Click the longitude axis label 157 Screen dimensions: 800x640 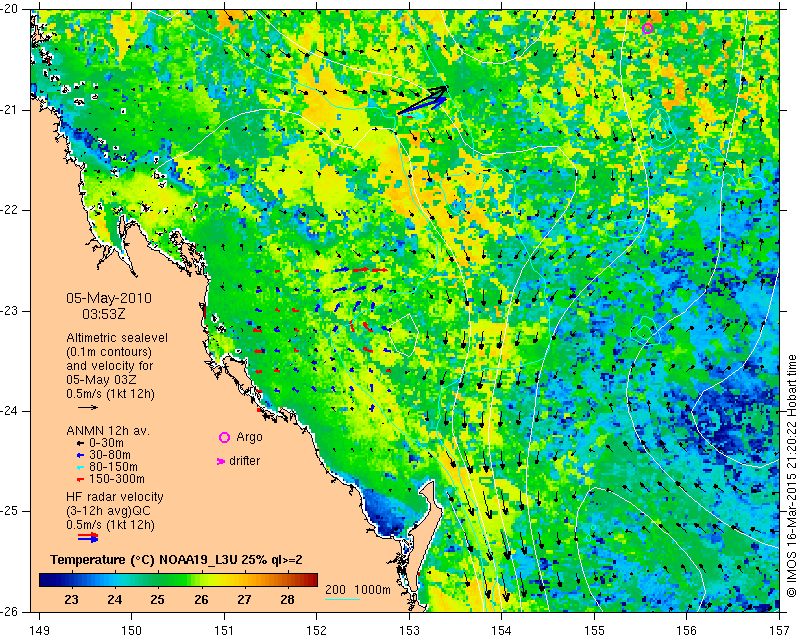coord(779,630)
